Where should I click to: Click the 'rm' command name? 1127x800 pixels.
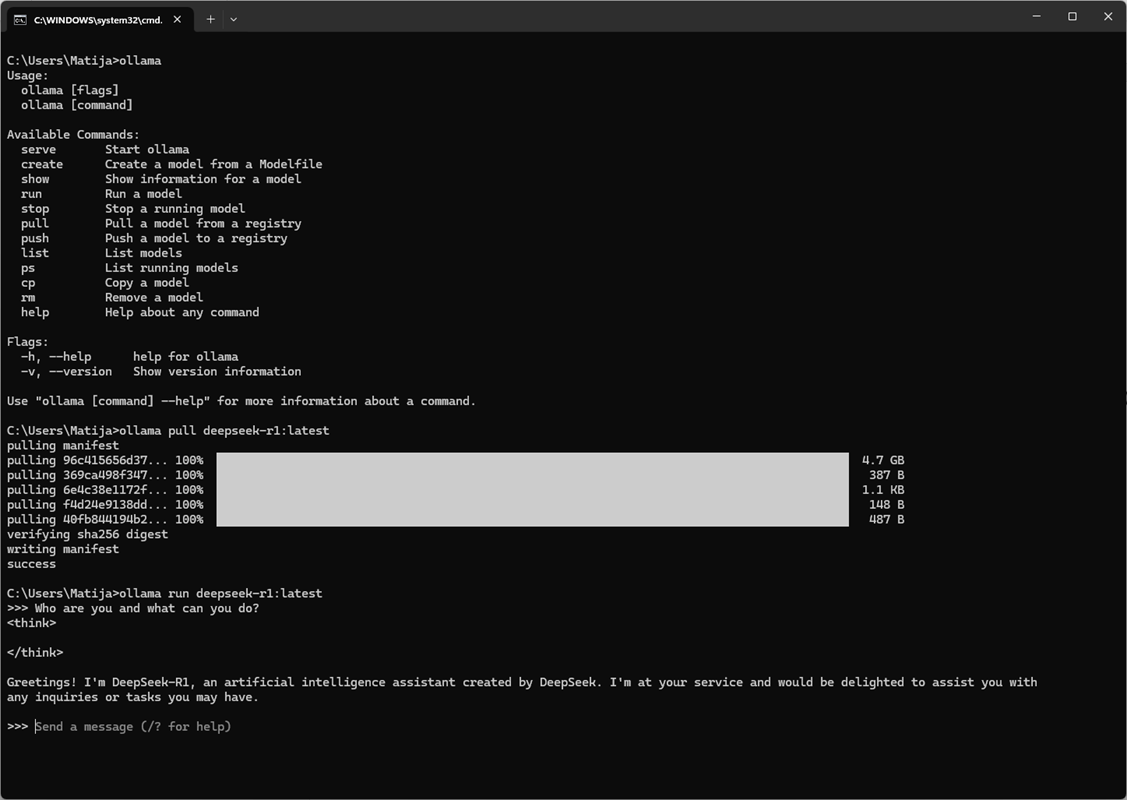click(28, 298)
